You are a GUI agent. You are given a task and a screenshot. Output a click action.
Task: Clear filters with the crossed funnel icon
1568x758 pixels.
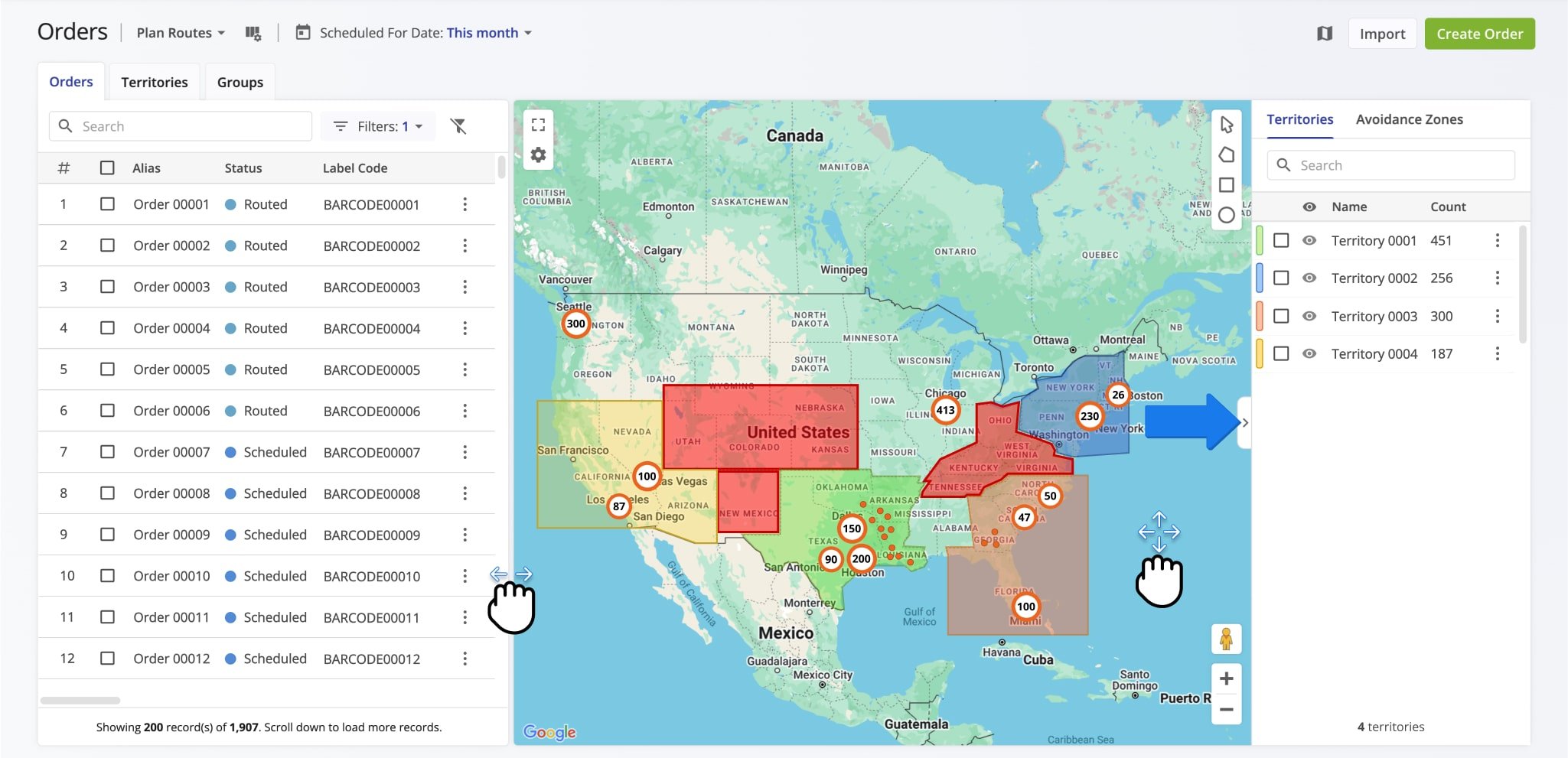pos(458,126)
